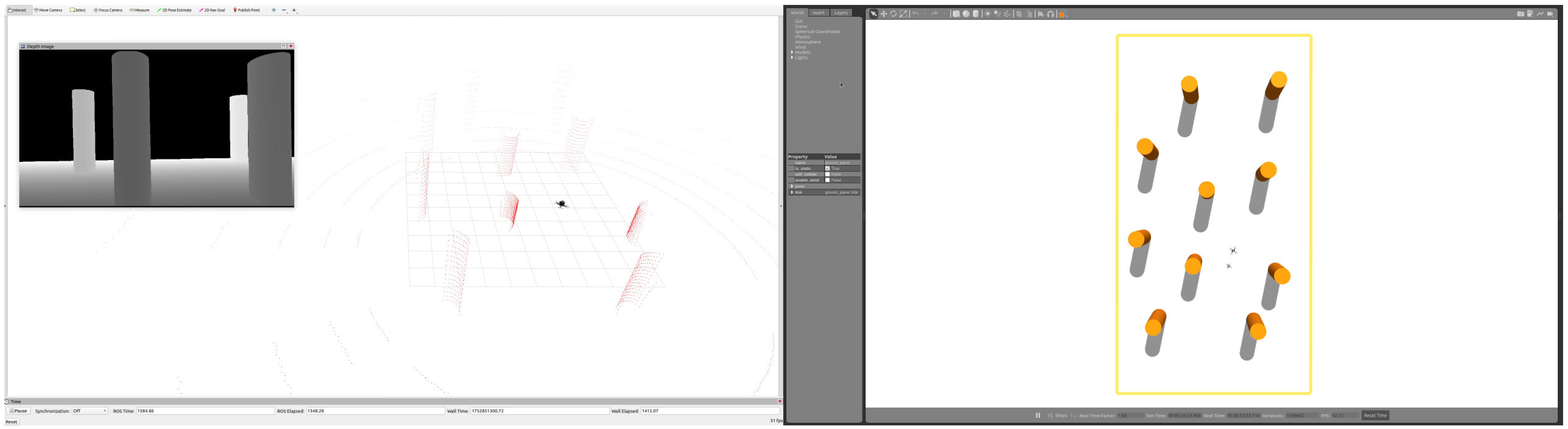
Task: Choose Gazebo translation mode tool
Action: pyautogui.click(x=884, y=14)
